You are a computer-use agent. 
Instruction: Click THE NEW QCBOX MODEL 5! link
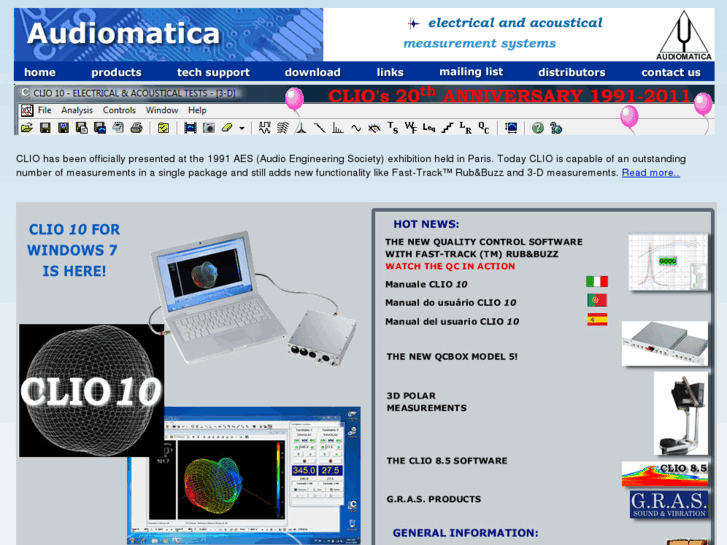click(x=452, y=357)
